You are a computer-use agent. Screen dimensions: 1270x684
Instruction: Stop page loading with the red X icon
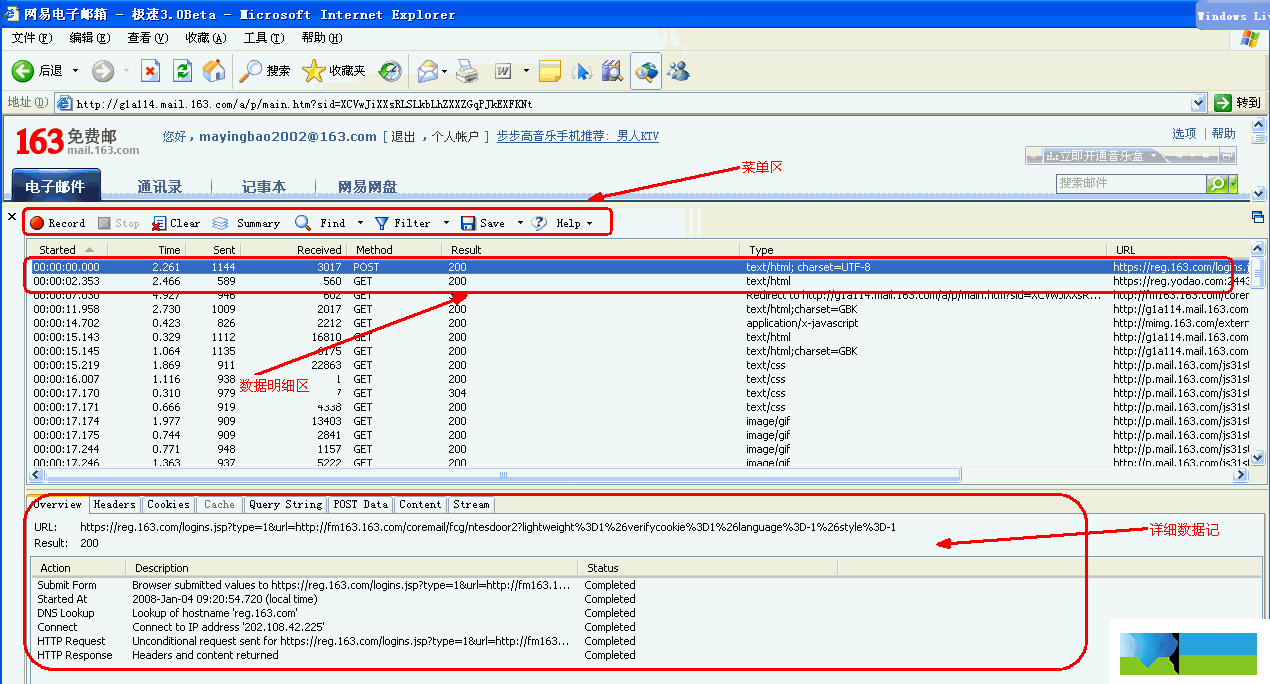pos(150,71)
